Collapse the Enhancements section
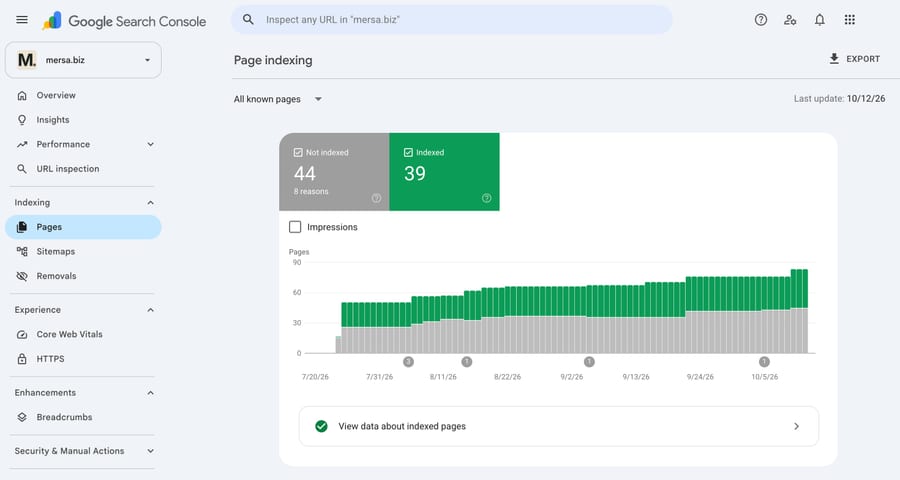Screen dimensions: 900x480 [x=150, y=393]
